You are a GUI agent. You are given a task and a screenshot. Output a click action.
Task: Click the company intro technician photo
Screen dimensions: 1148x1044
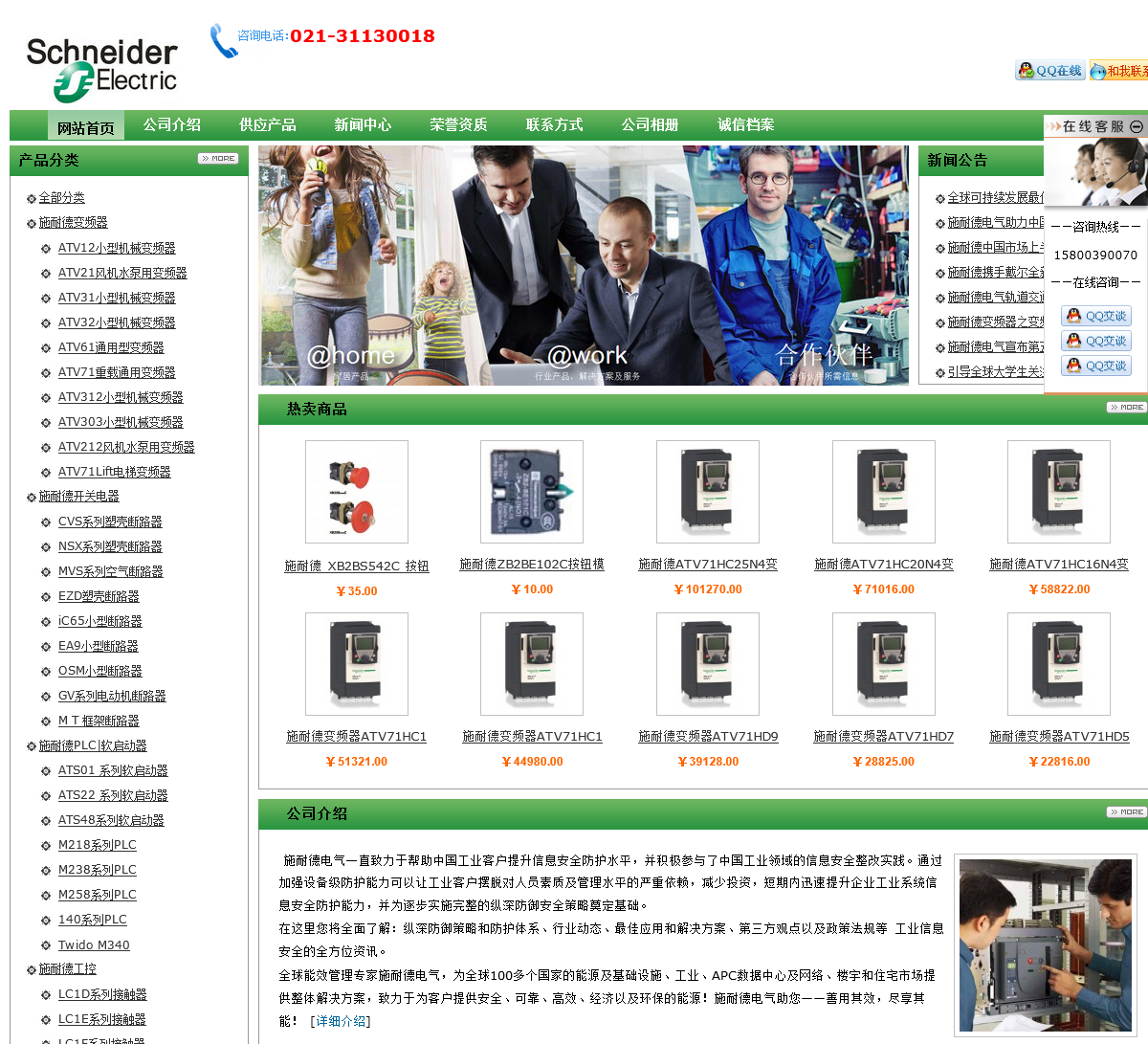(1045, 945)
